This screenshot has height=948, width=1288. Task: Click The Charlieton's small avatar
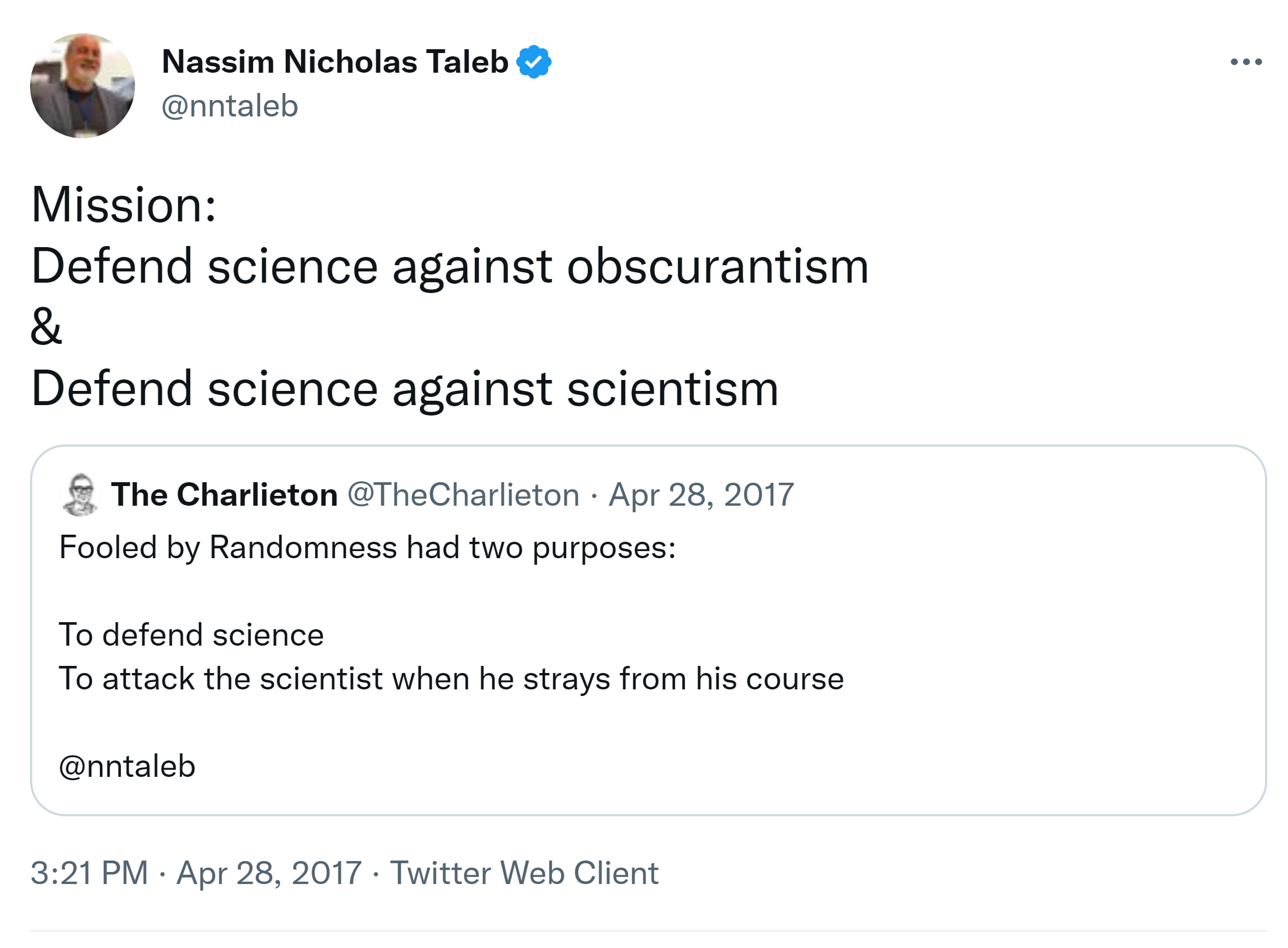(x=80, y=495)
